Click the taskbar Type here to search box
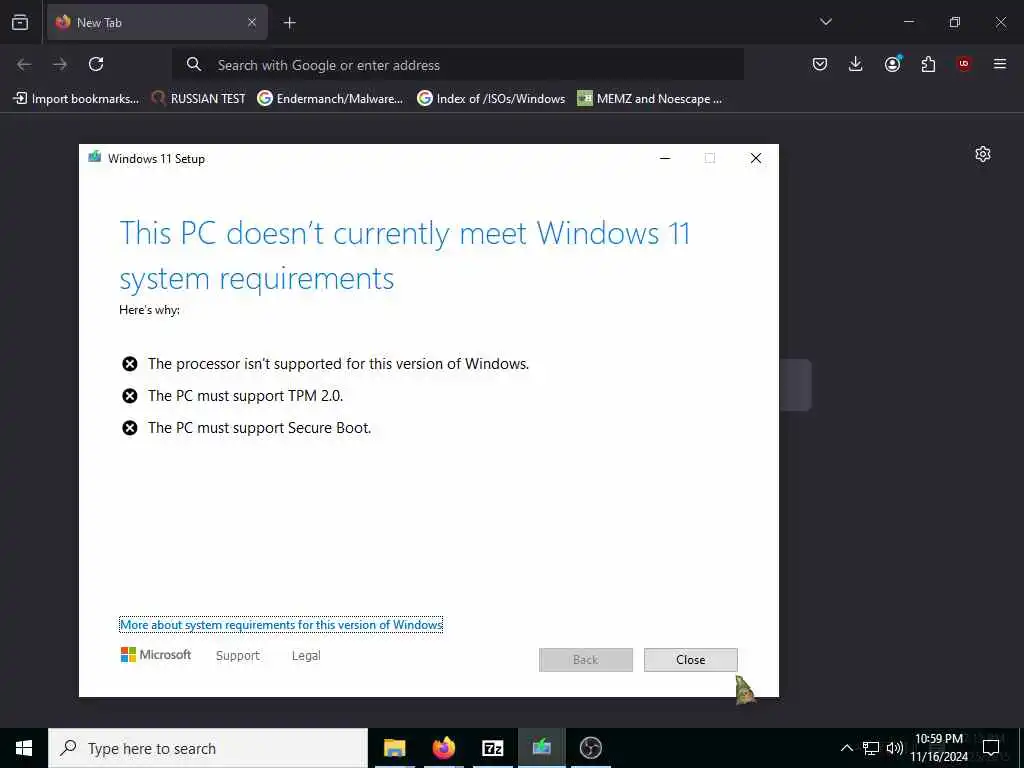The width and height of the screenshot is (1024, 768). tap(208, 748)
